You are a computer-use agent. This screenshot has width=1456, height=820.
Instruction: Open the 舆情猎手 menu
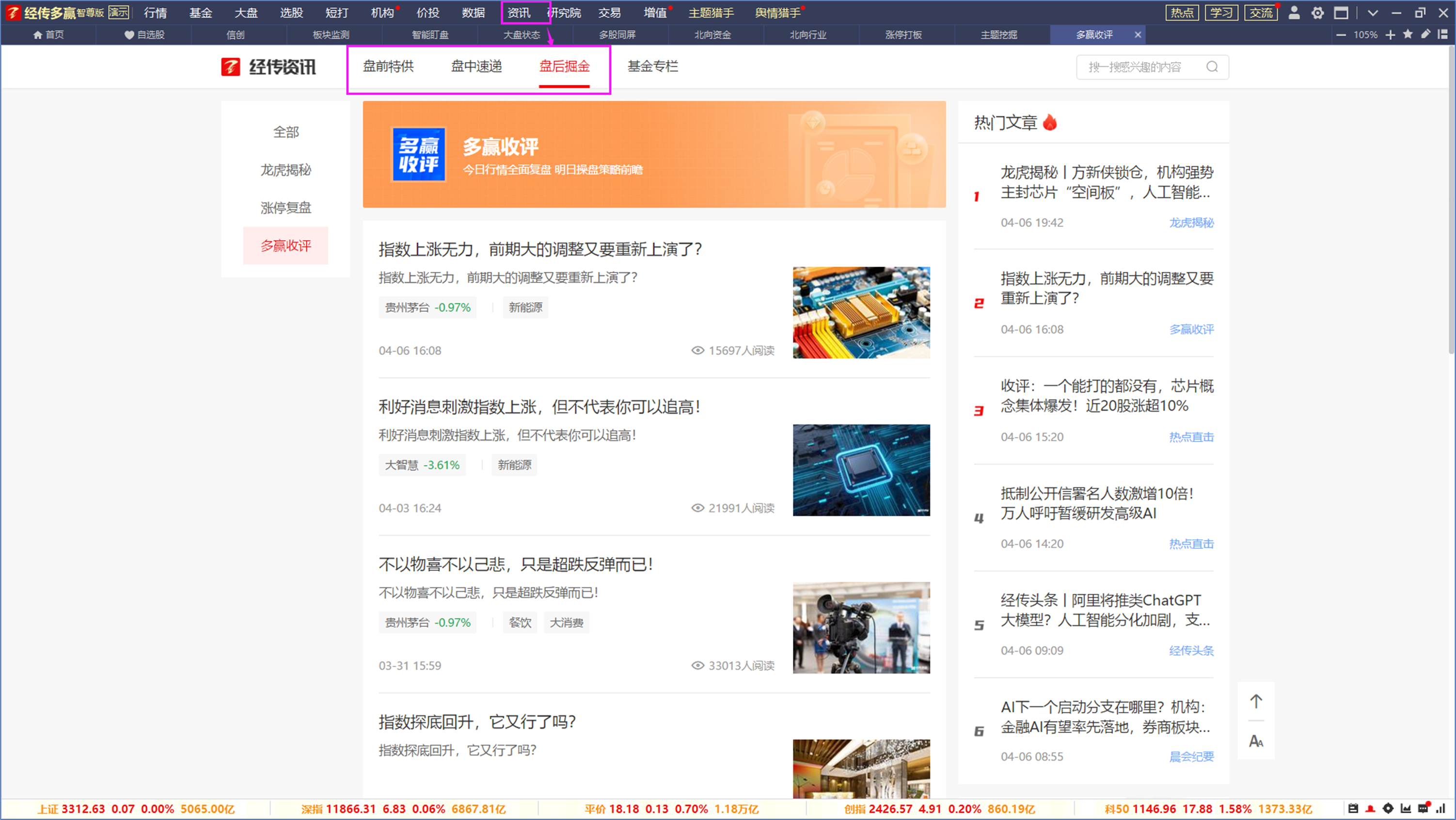[778, 13]
